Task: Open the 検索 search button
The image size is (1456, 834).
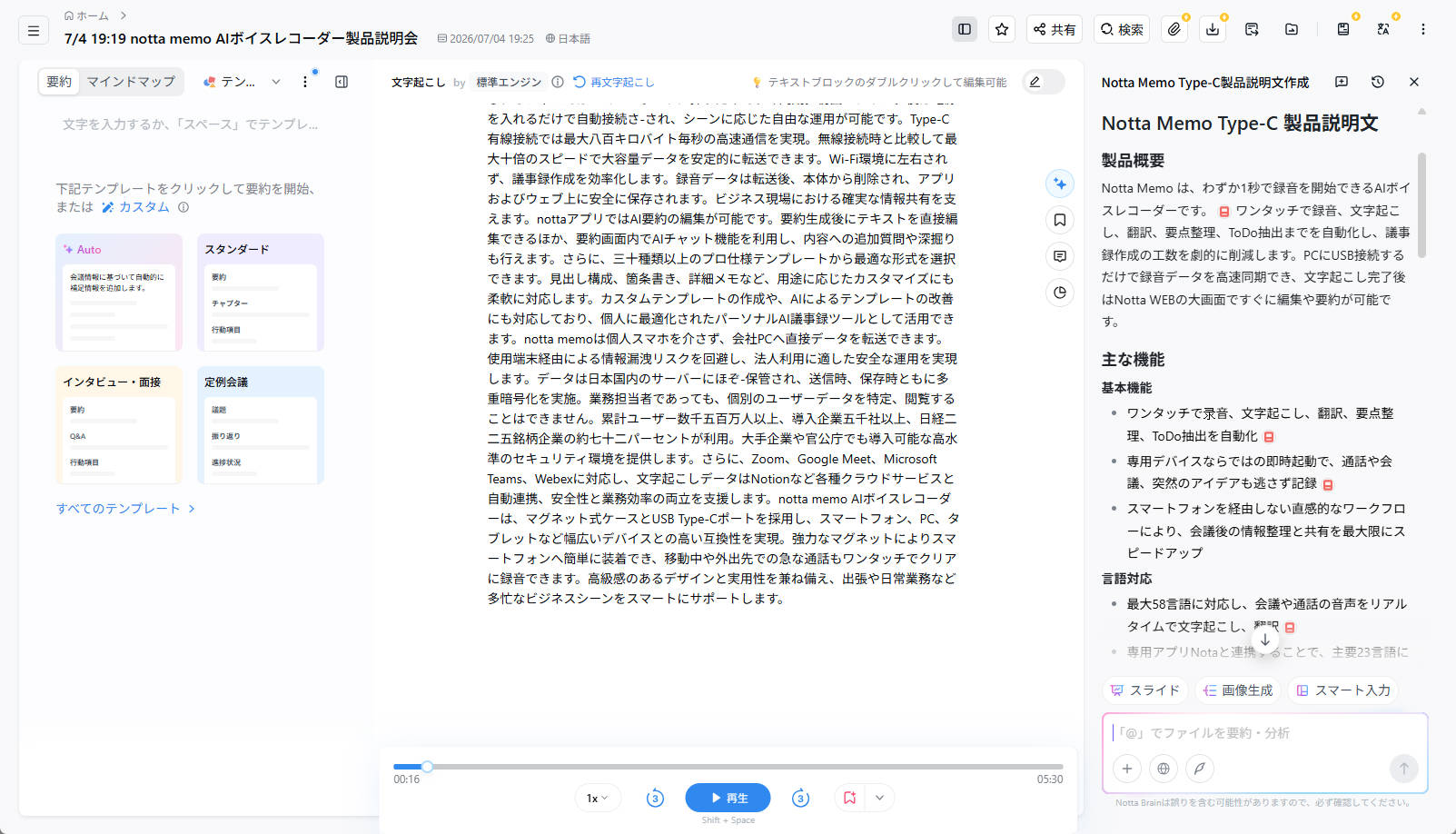Action: click(1122, 29)
